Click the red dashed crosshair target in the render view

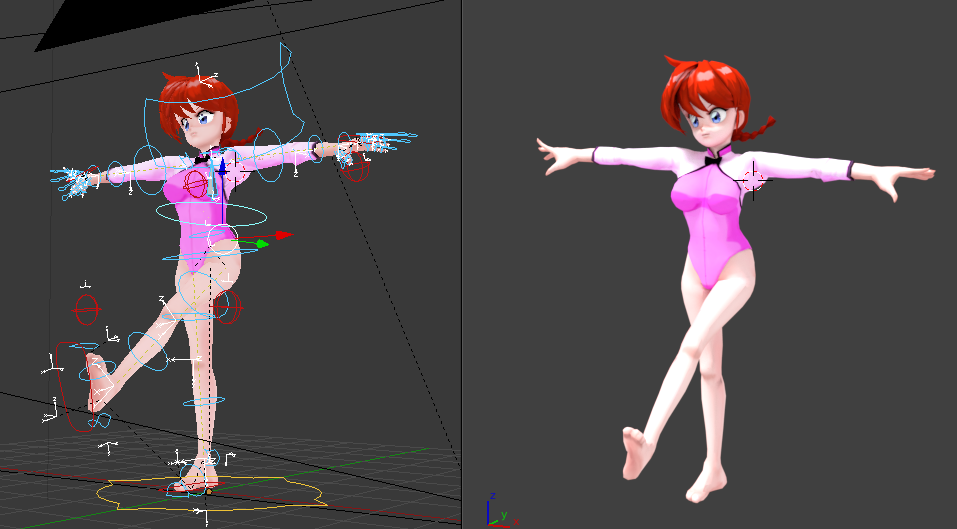coord(753,181)
